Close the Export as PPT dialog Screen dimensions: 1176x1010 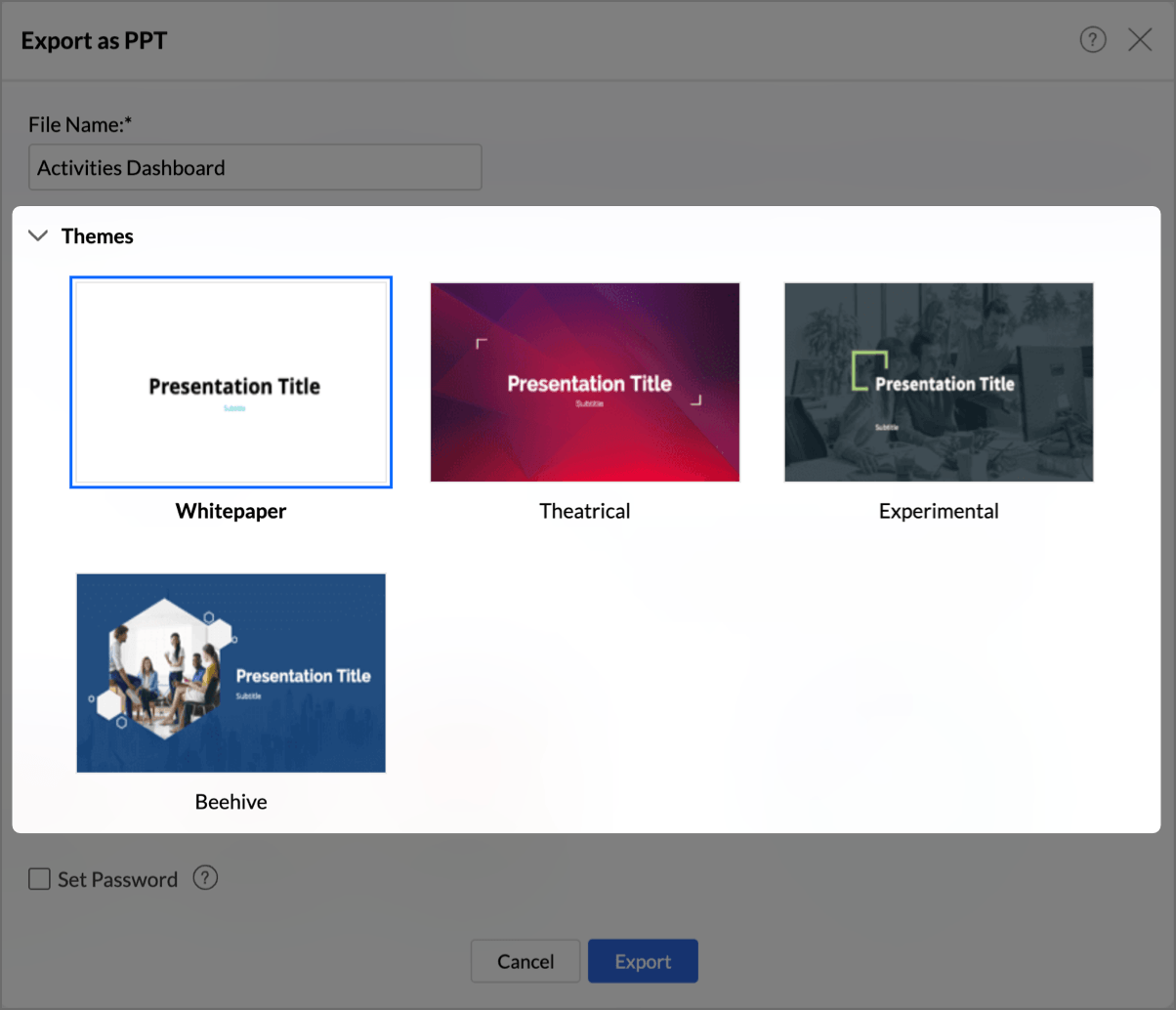coord(1140,40)
